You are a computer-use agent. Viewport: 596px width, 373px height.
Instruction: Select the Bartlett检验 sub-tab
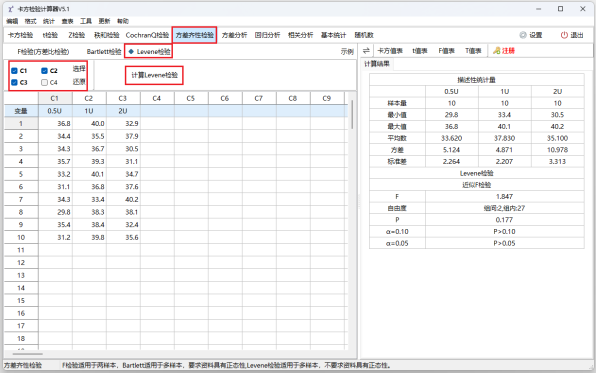[104, 51]
